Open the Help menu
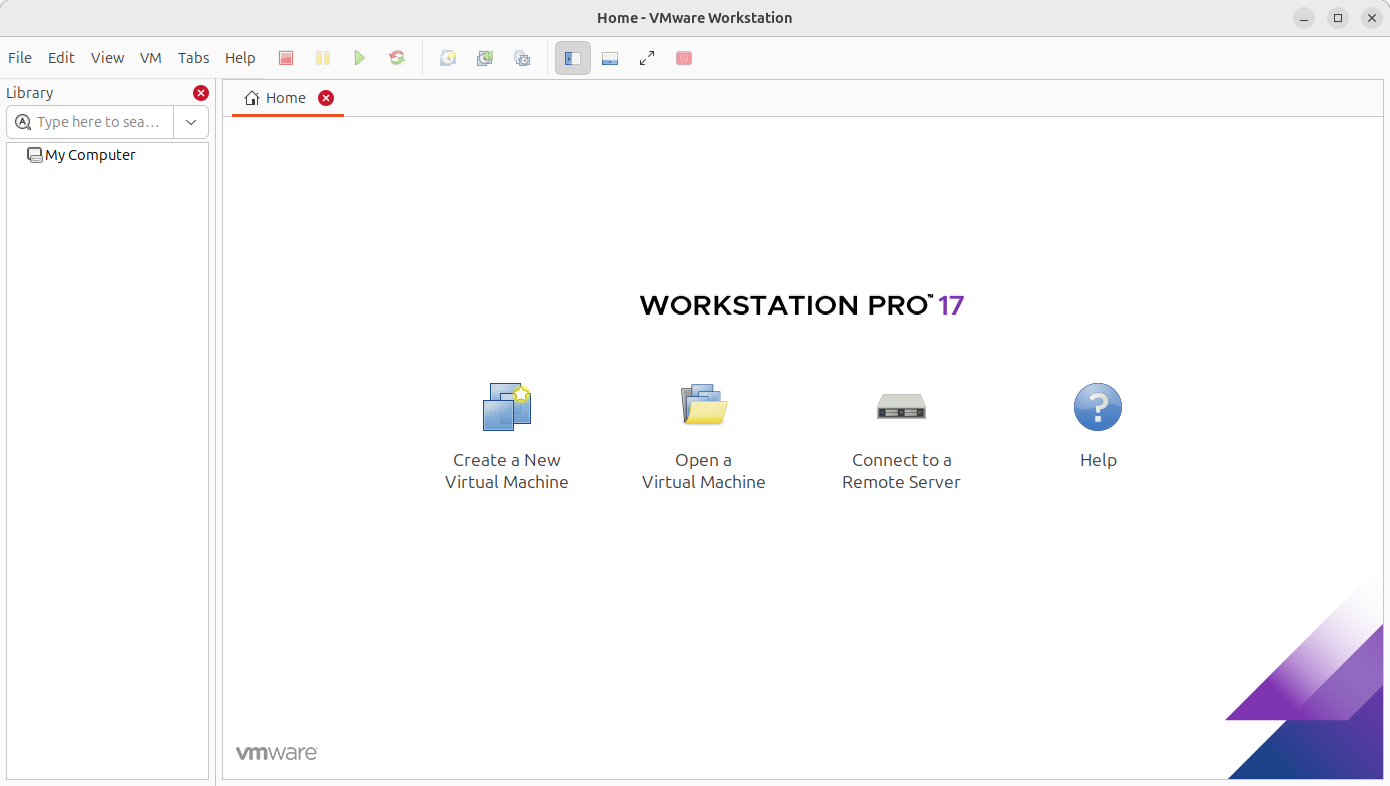1390x786 pixels. 240,58
